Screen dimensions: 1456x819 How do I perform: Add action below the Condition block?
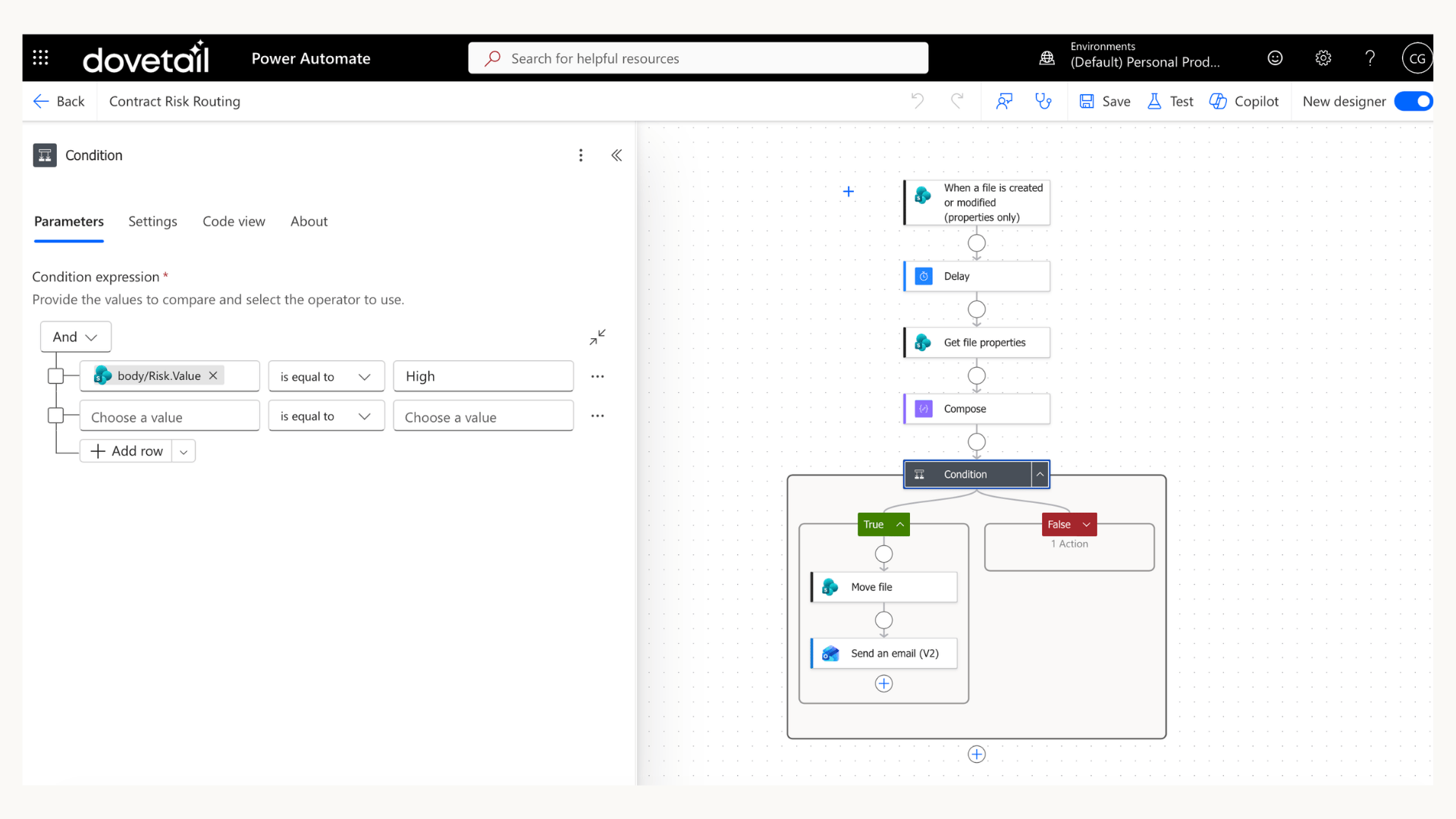(977, 755)
